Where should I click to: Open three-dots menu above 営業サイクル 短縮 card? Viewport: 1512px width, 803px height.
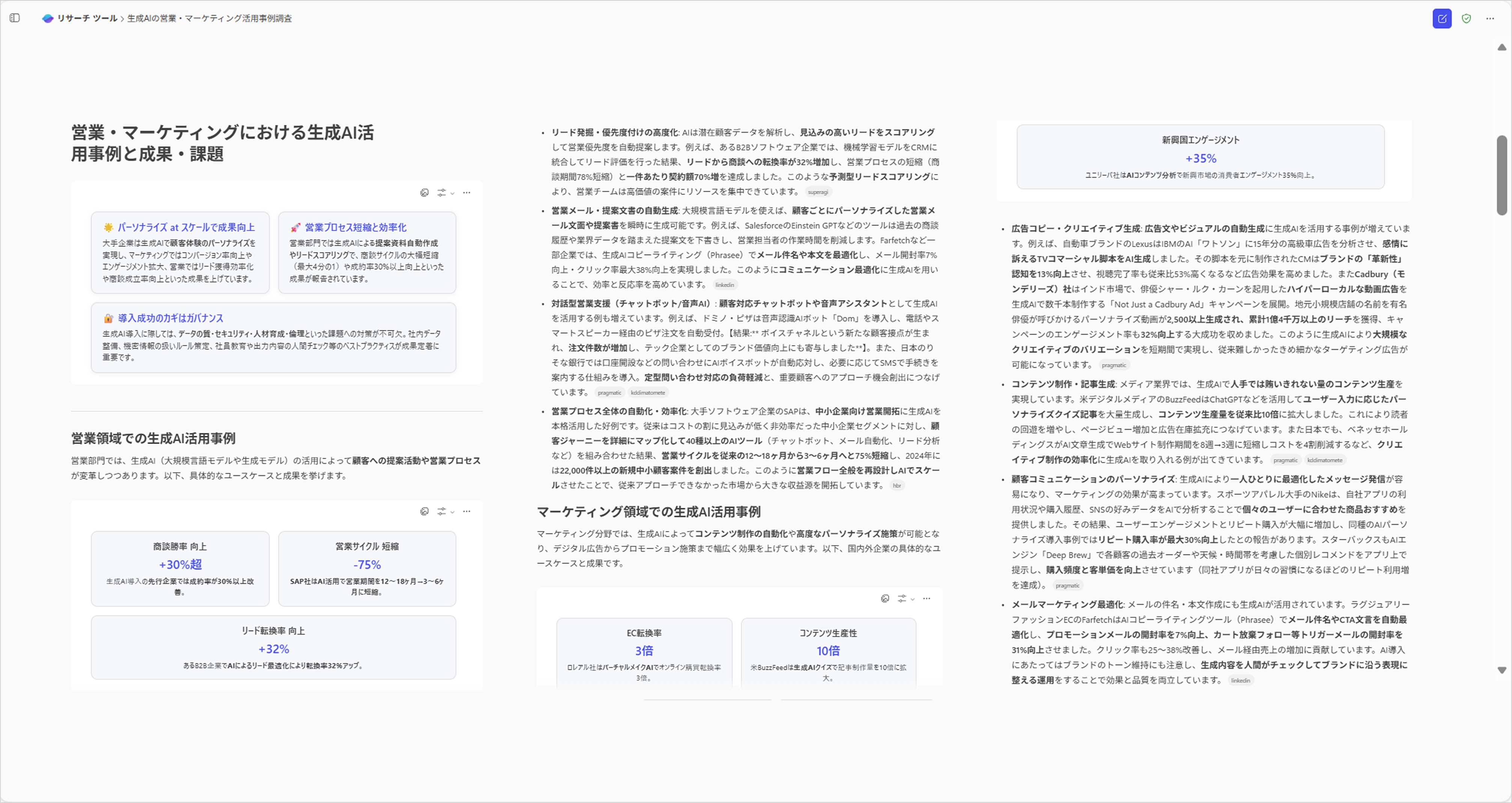[466, 512]
